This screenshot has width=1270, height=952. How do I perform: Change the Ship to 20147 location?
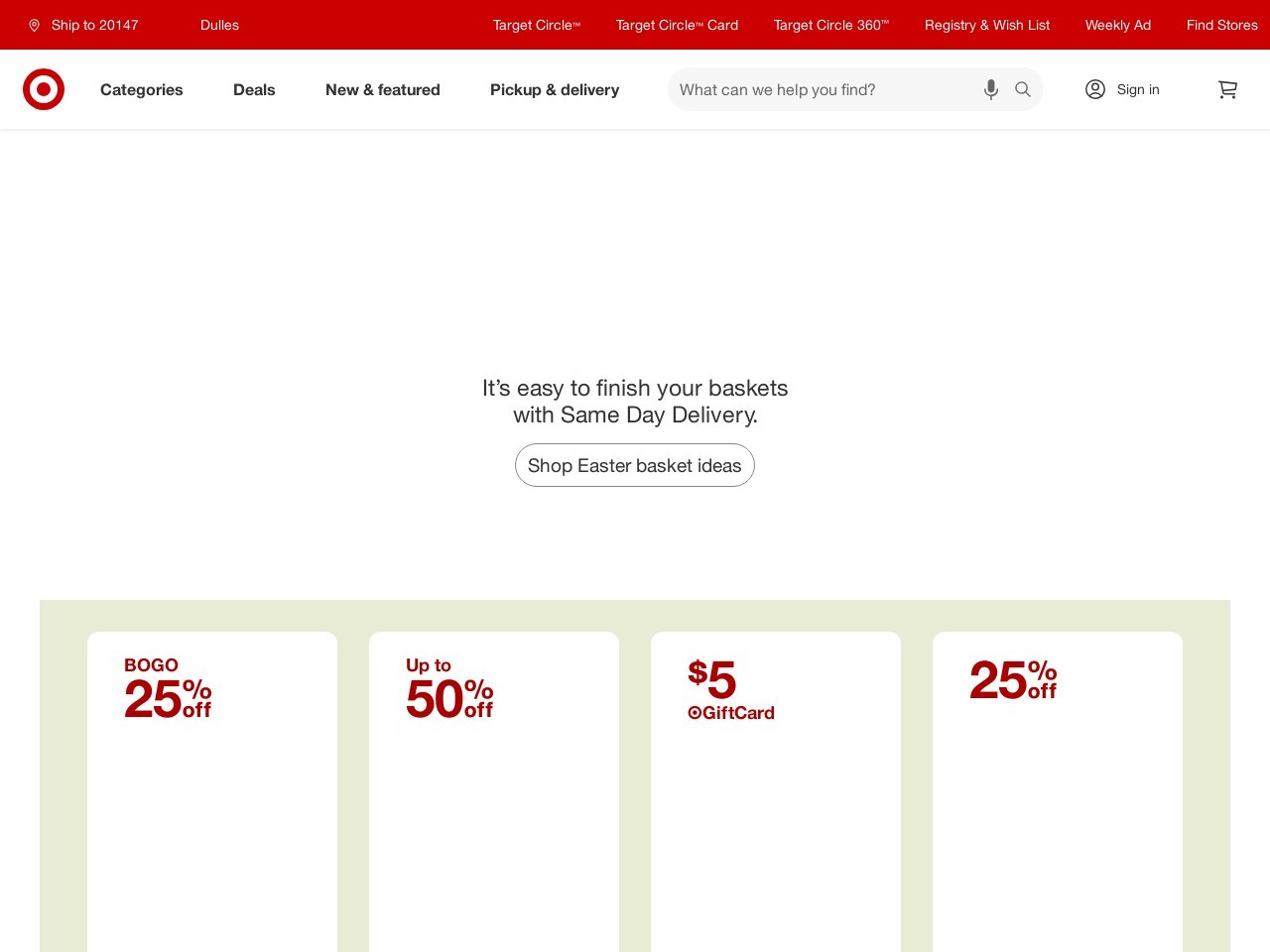pyautogui.click(x=95, y=25)
